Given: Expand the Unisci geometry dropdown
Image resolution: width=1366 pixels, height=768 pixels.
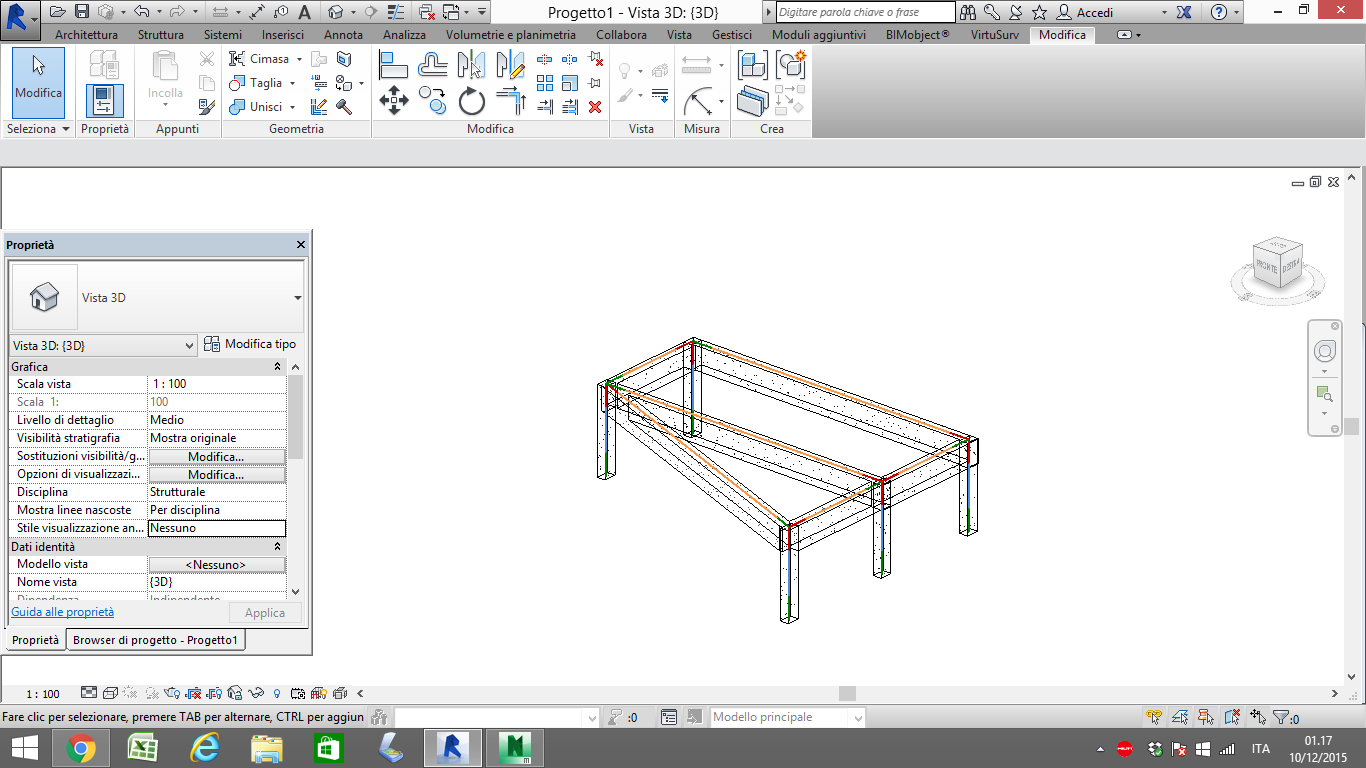Looking at the screenshot, I should (293, 107).
